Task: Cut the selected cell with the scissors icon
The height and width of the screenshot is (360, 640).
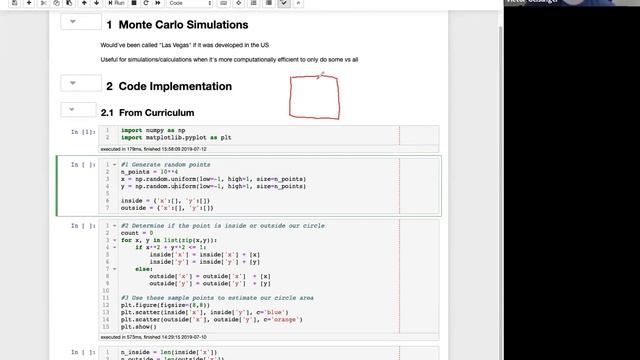Action: tap(43, 3)
